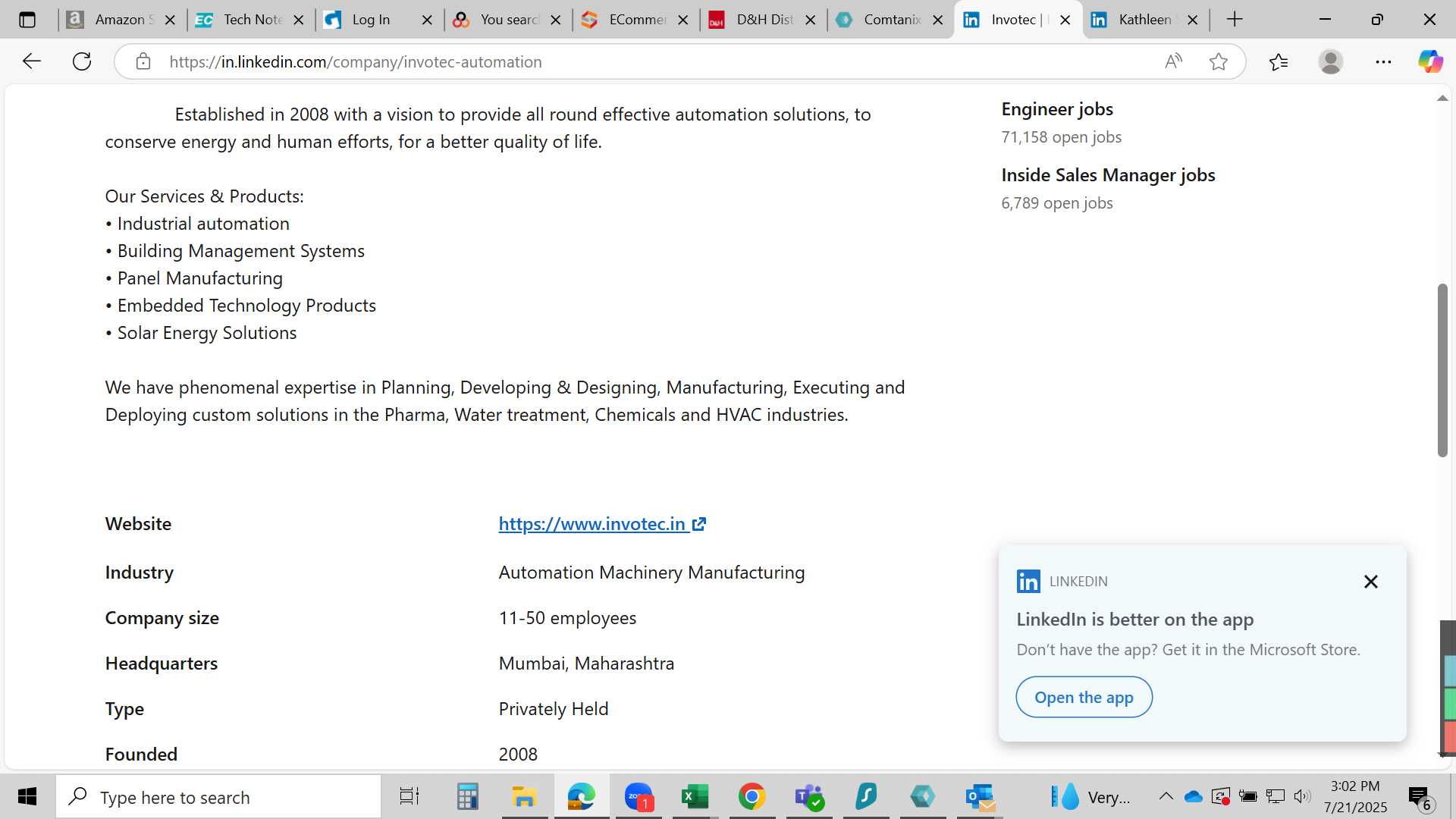Switch to the D&H Dist tab
1456x819 pixels.
tap(764, 20)
